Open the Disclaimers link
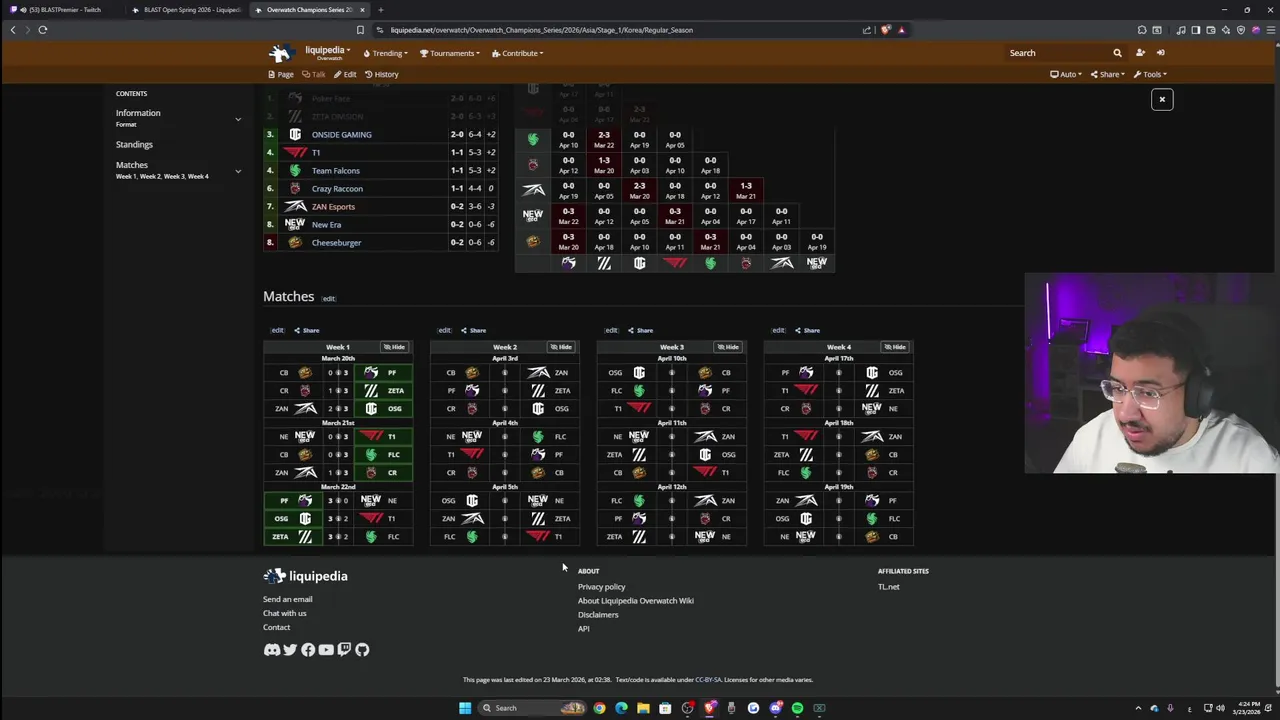The height and width of the screenshot is (720, 1280). pos(598,615)
